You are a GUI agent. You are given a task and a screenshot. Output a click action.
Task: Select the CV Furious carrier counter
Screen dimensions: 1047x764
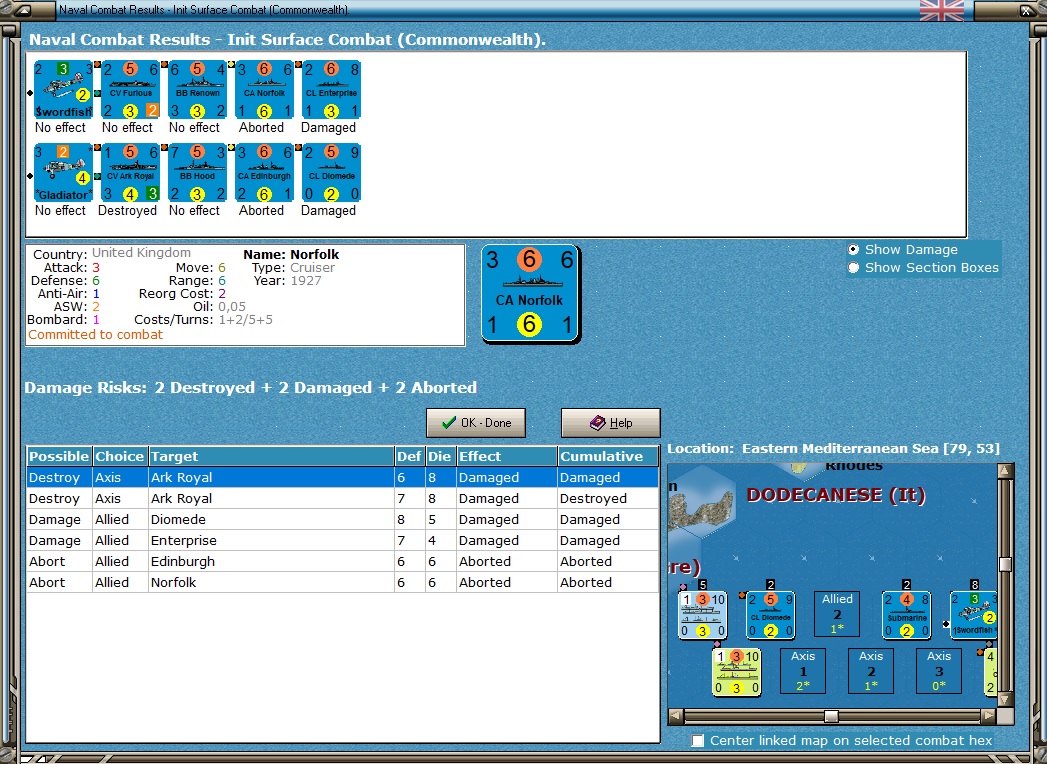tap(131, 89)
